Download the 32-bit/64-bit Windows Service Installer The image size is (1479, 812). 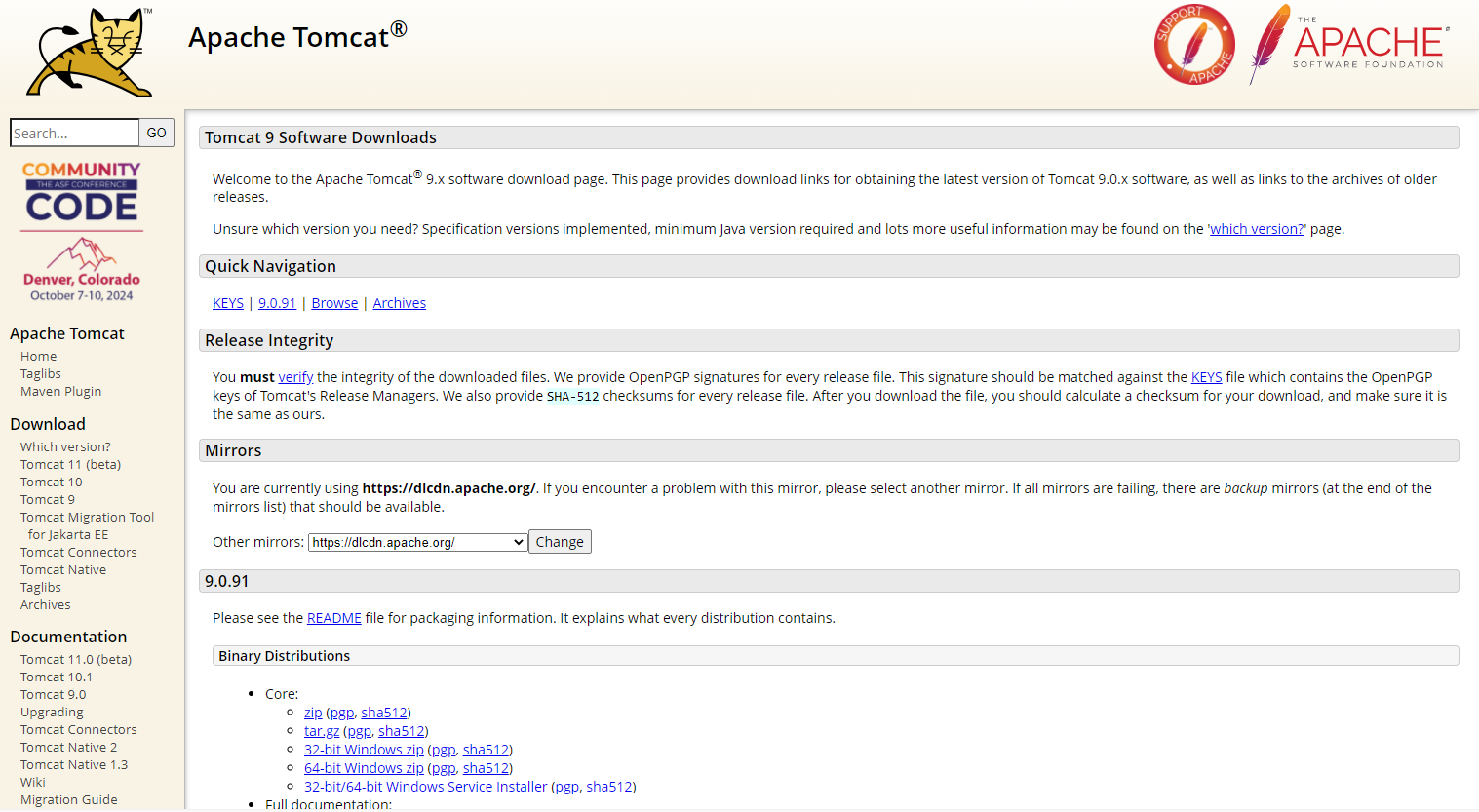pyautogui.click(x=425, y=787)
